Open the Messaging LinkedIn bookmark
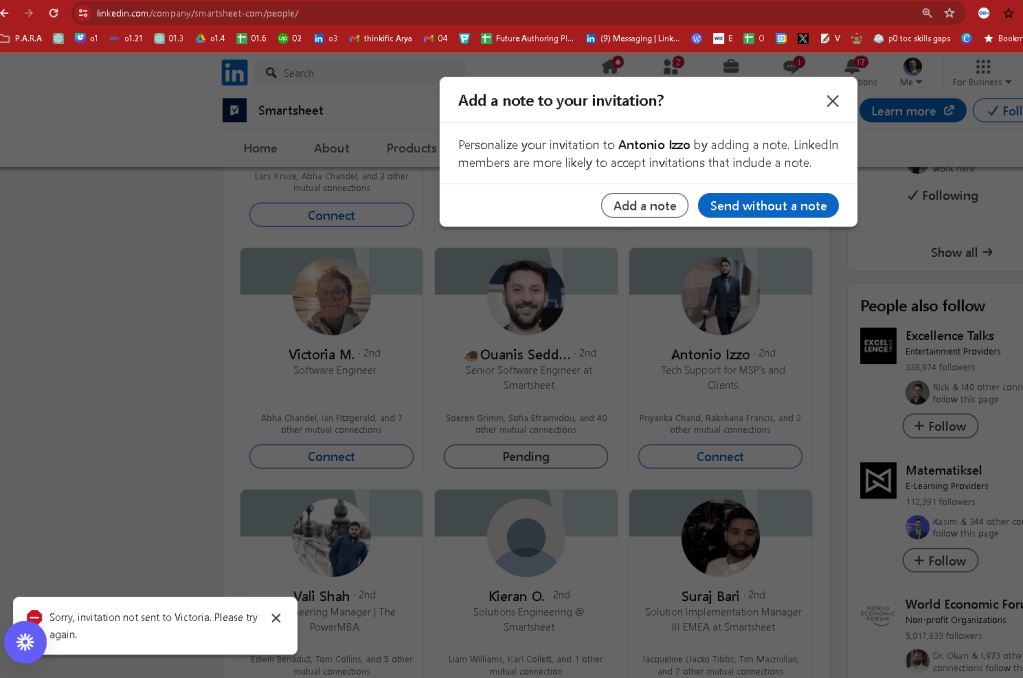This screenshot has width=1023, height=678. pyautogui.click(x=632, y=39)
